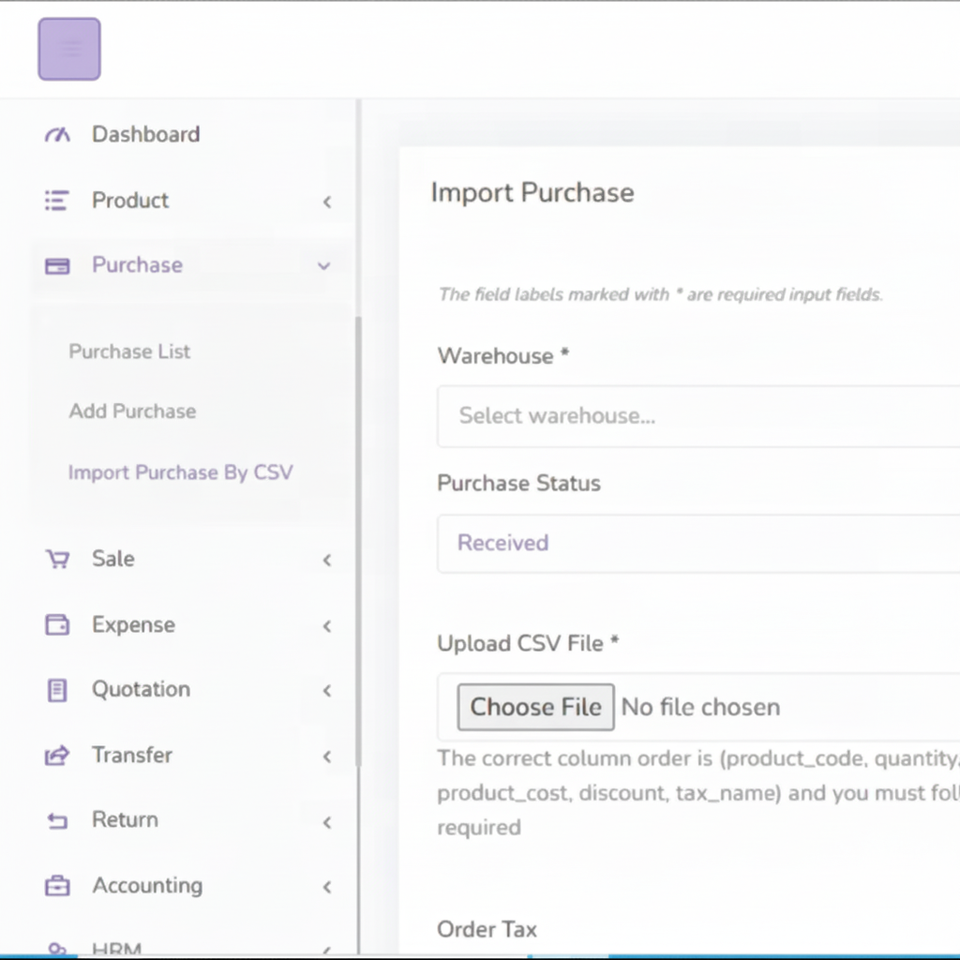Open Import Purchase By CSV link
Screen dimensions: 960x960
coord(180,472)
